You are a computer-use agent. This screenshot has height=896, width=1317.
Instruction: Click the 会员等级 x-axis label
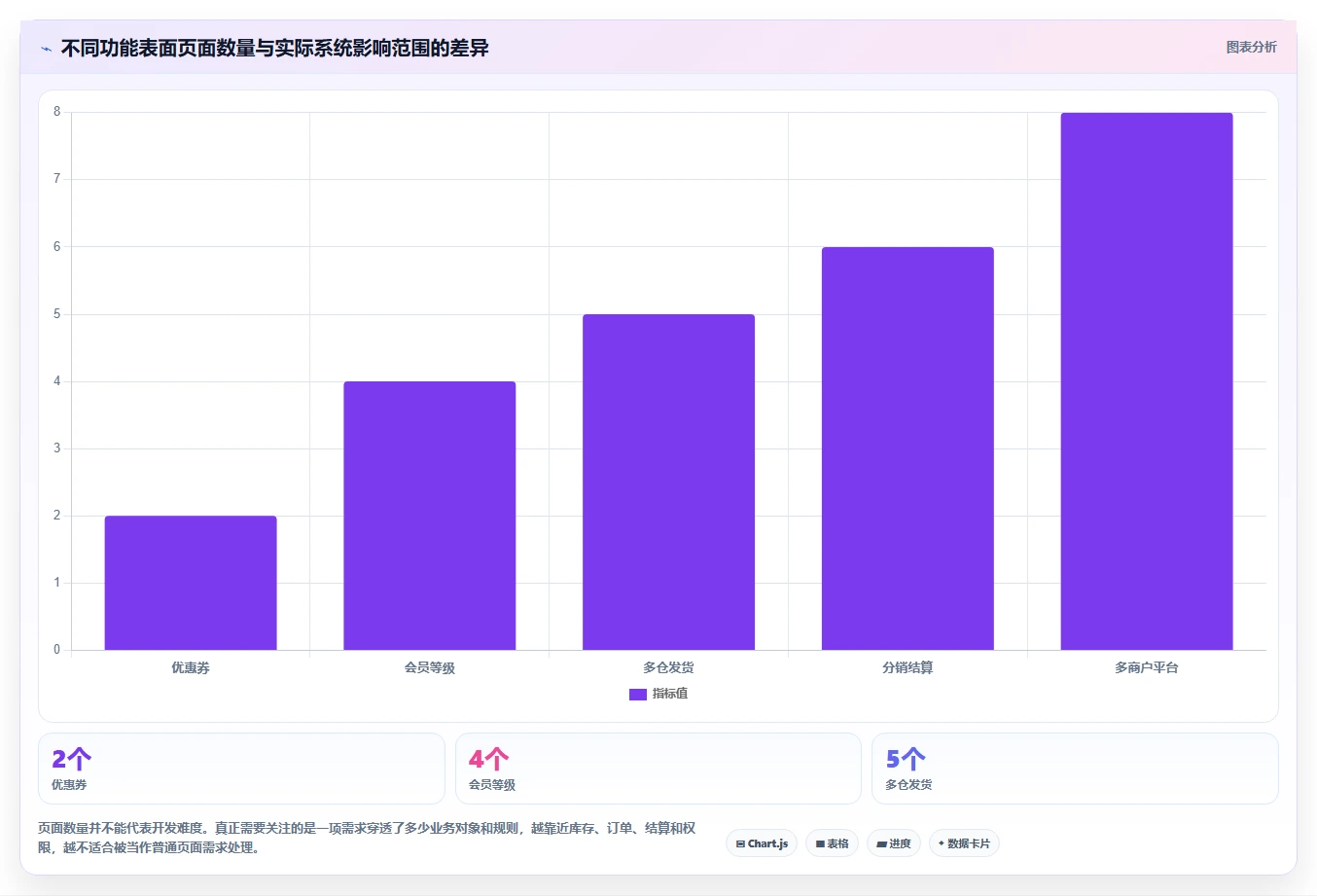[430, 667]
